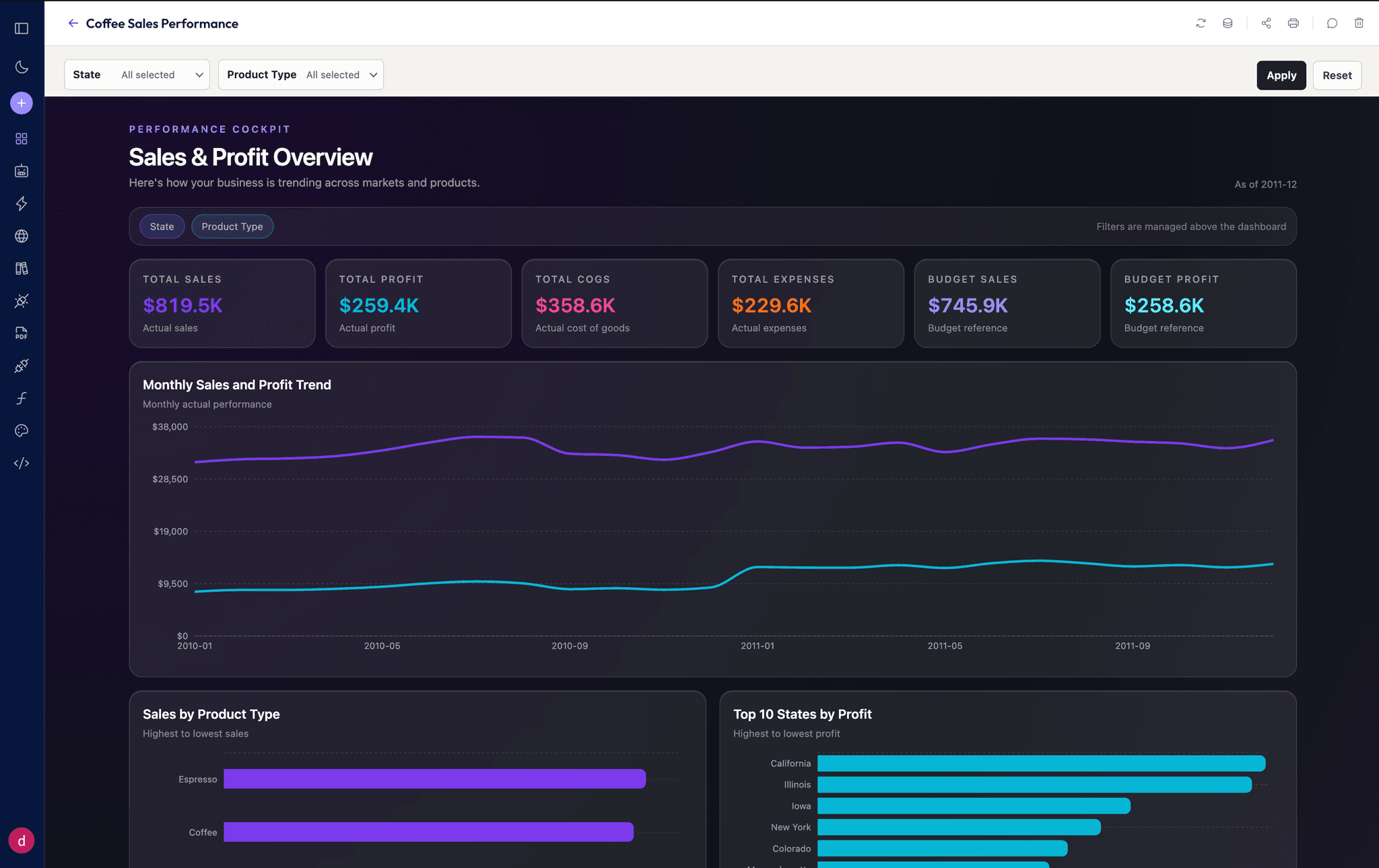Share the dashboard
The image size is (1379, 868).
[x=1266, y=23]
